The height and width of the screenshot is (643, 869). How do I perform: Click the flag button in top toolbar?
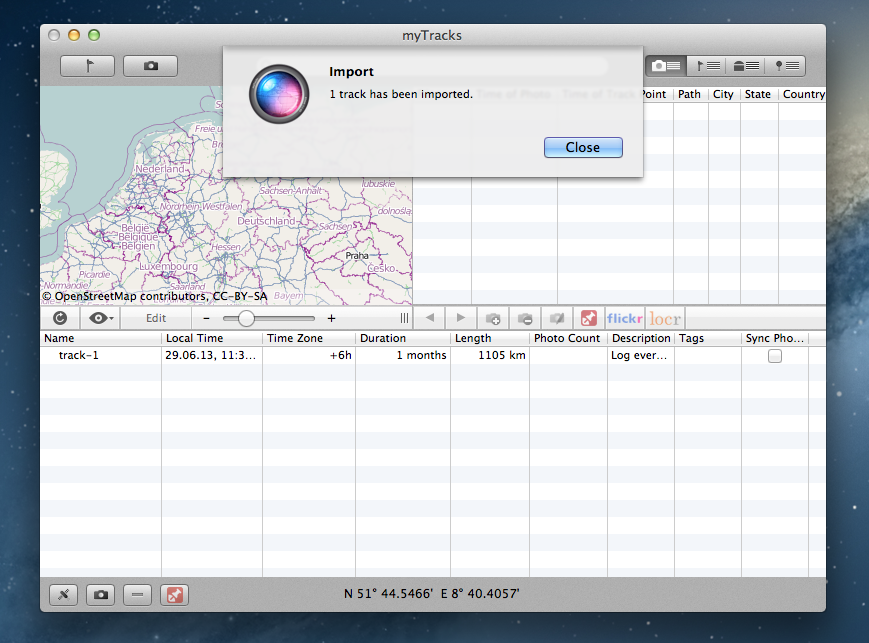(x=87, y=66)
